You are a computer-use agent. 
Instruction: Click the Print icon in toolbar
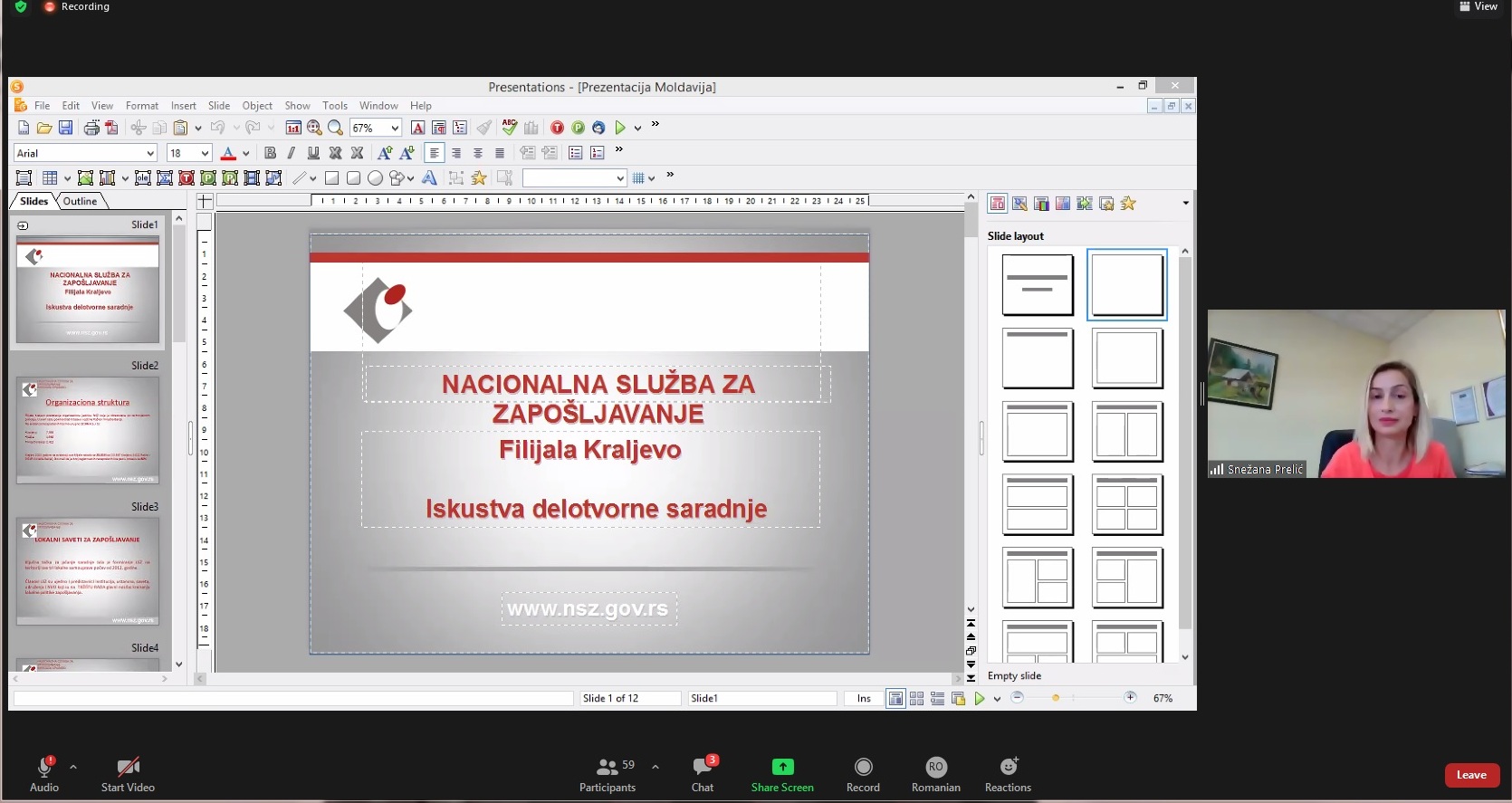tap(91, 128)
